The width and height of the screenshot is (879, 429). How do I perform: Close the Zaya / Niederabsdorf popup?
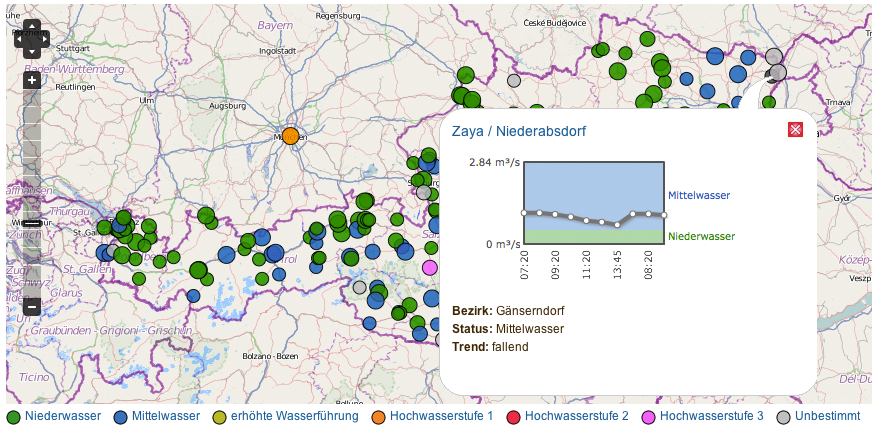pos(795,130)
